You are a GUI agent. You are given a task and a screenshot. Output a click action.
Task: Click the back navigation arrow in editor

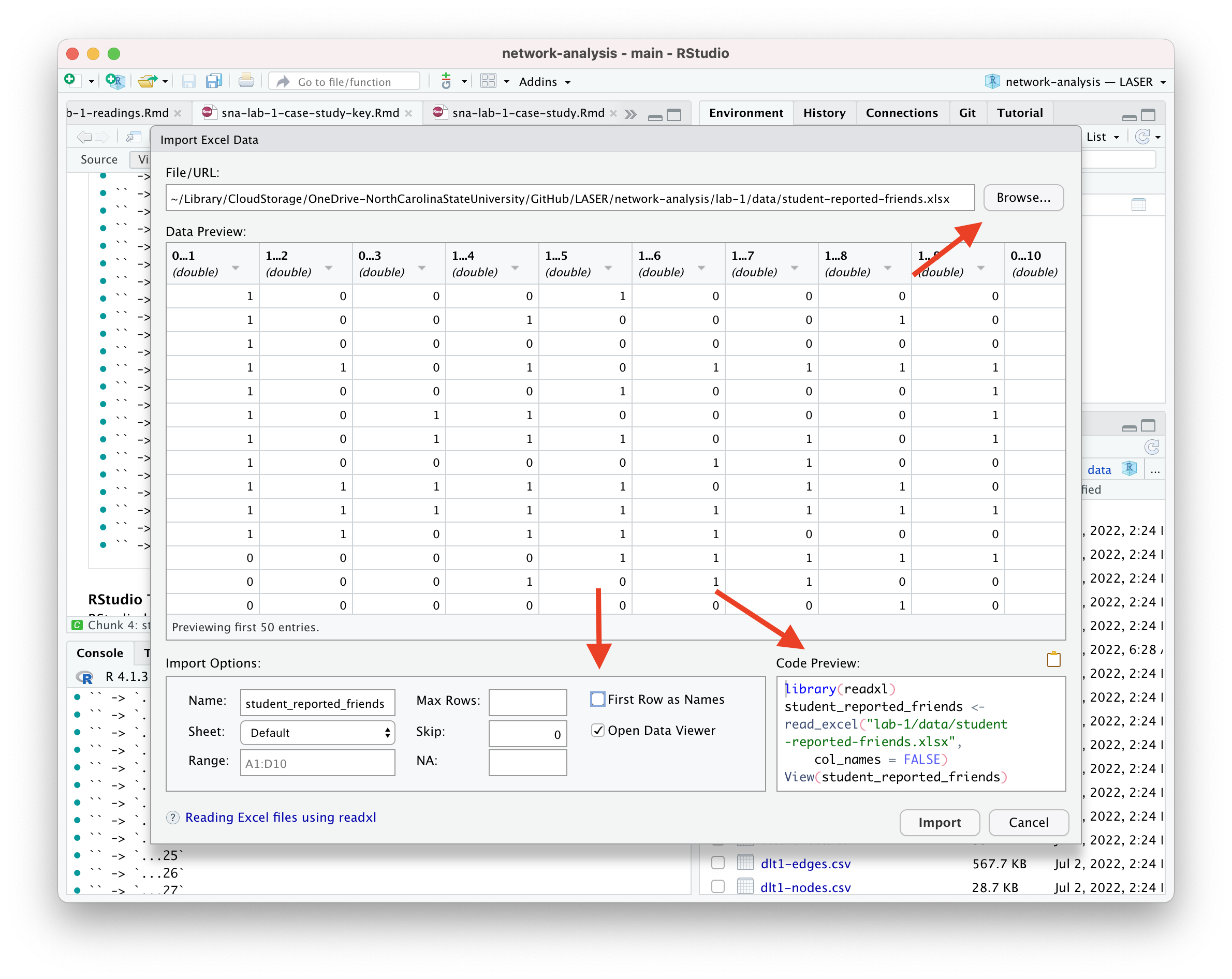84,137
